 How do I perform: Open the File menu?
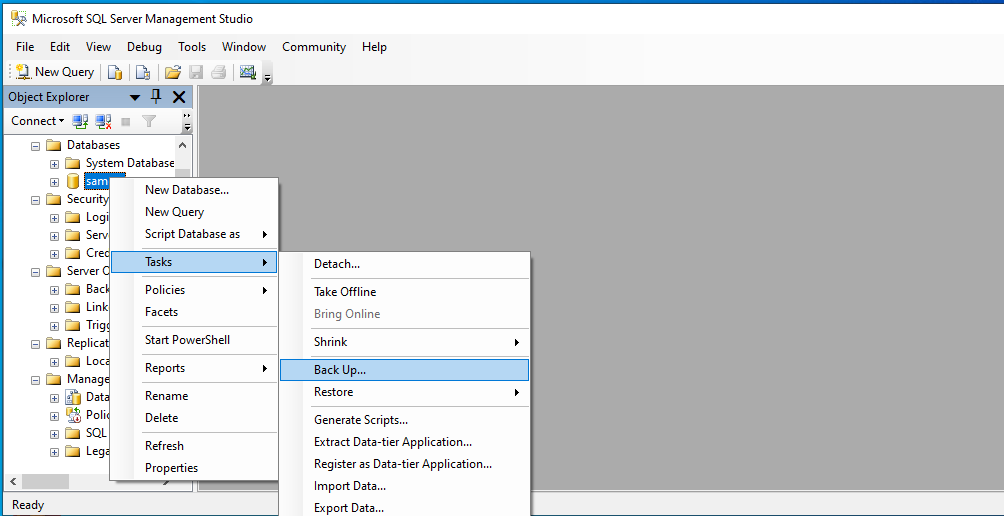click(x=25, y=47)
